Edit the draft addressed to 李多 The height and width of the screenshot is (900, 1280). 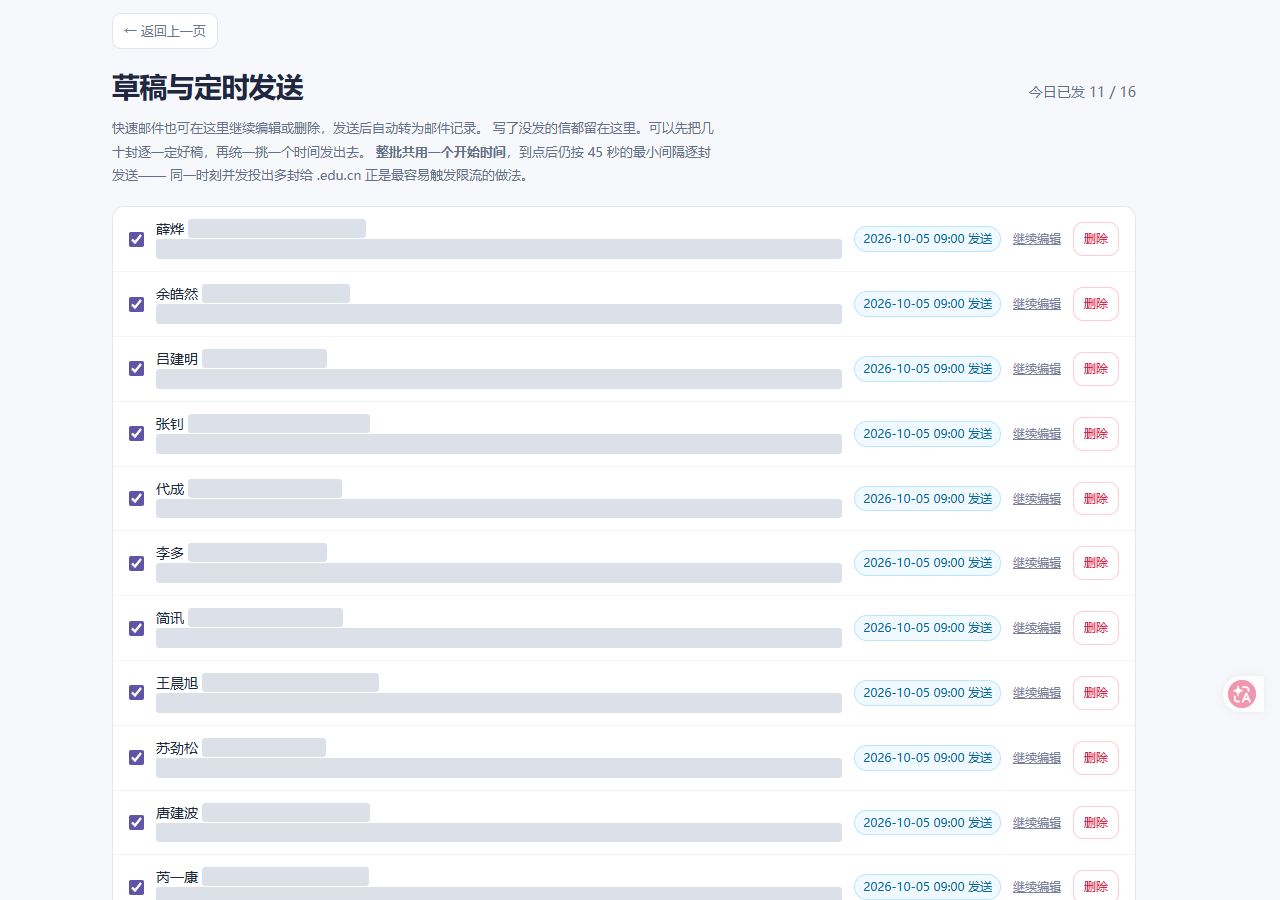click(x=1037, y=563)
